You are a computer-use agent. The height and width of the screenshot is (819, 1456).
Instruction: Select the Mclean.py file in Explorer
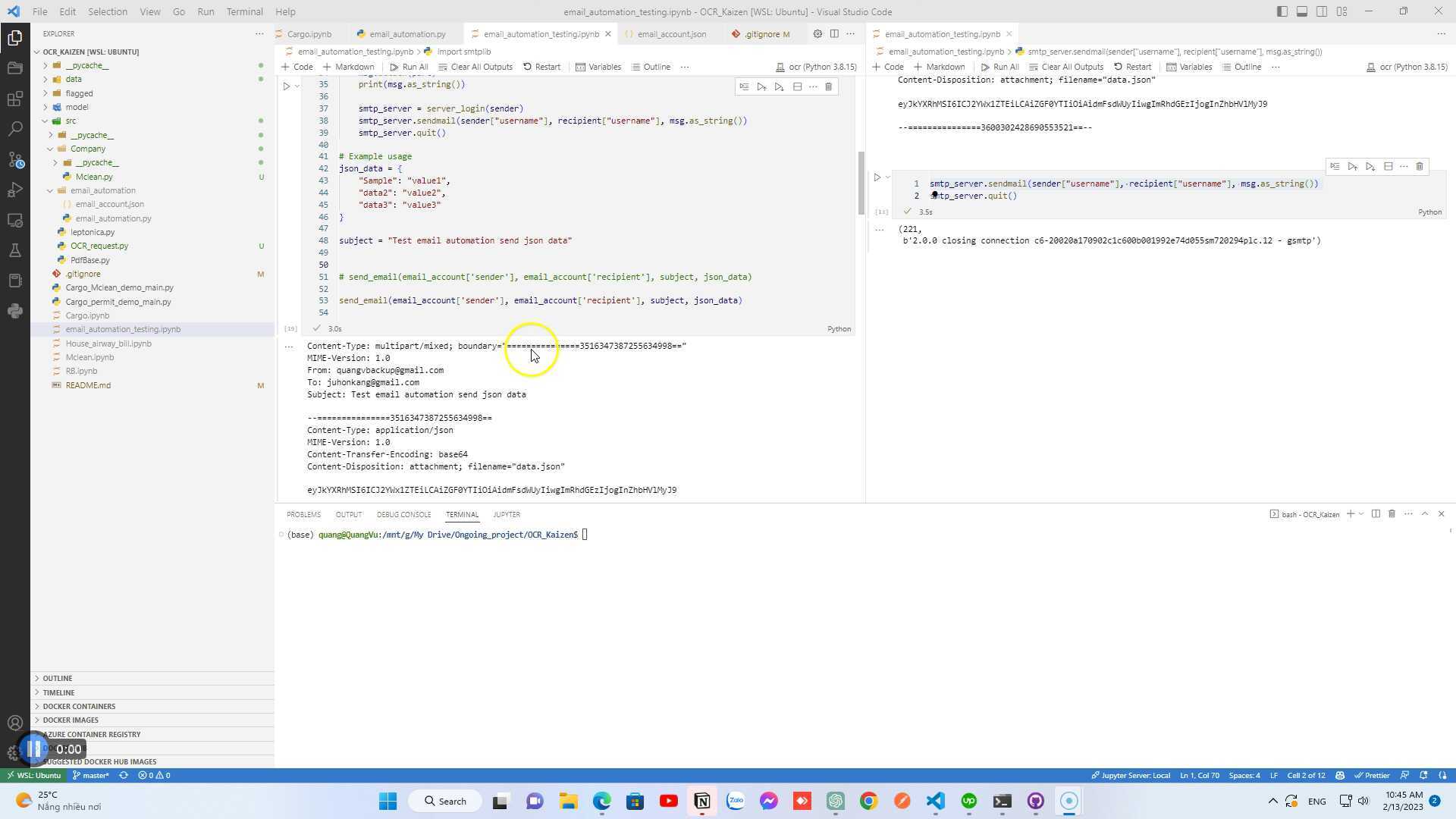(94, 176)
